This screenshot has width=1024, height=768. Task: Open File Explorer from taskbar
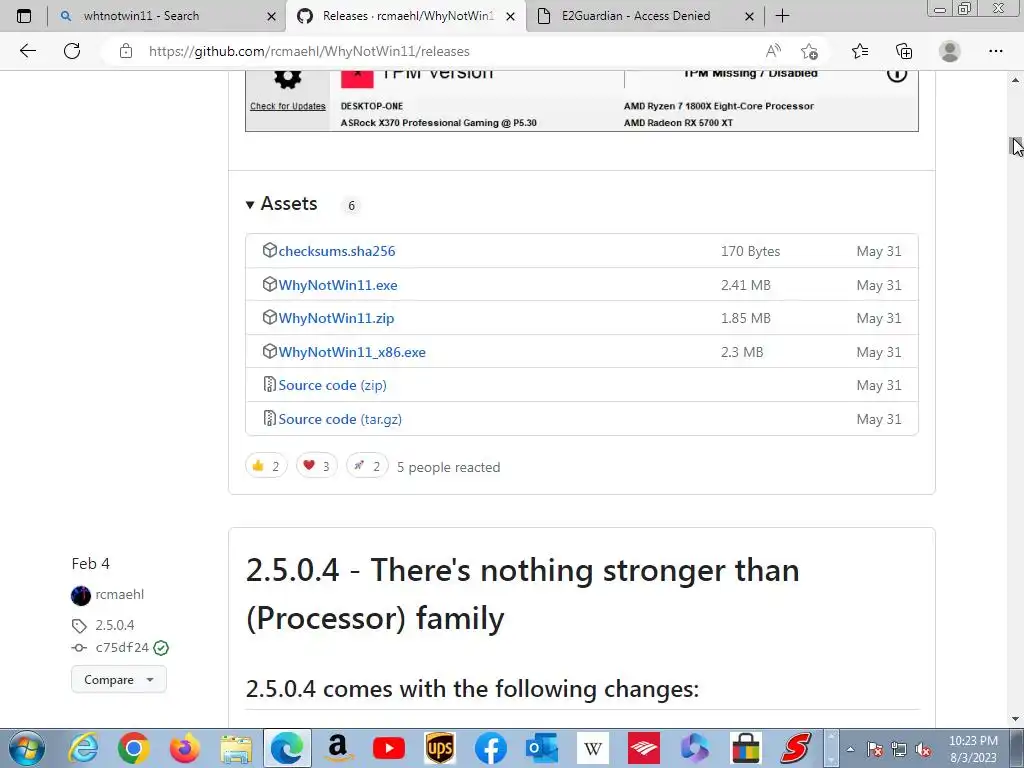pos(236,748)
